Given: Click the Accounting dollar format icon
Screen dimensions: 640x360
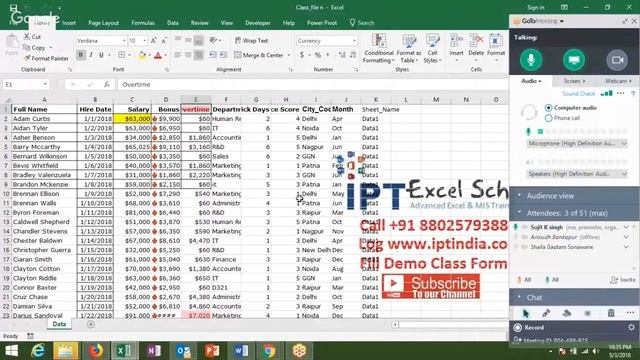Looking at the screenshot, I should tap(302, 55).
